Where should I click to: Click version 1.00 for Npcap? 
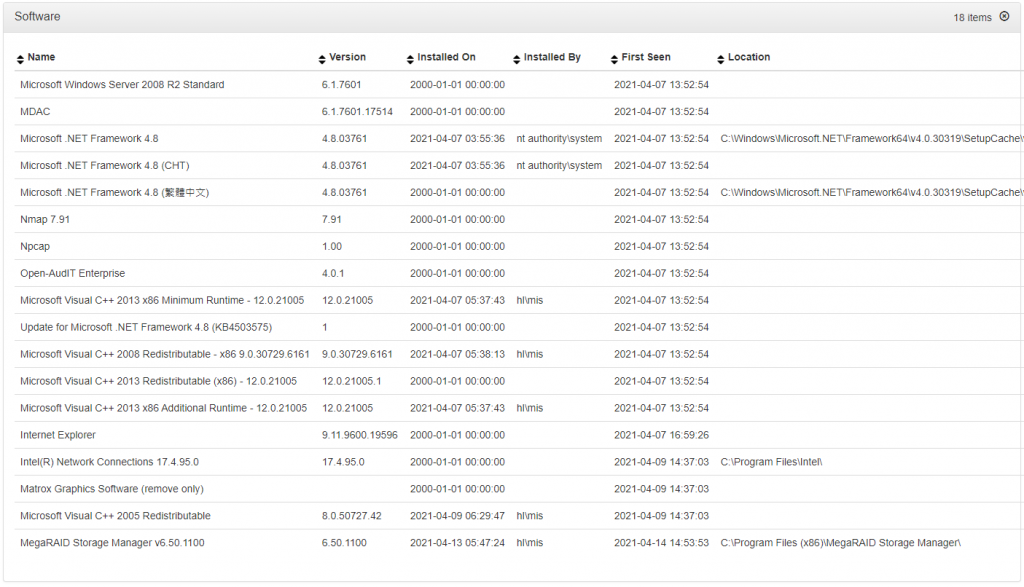(332, 246)
